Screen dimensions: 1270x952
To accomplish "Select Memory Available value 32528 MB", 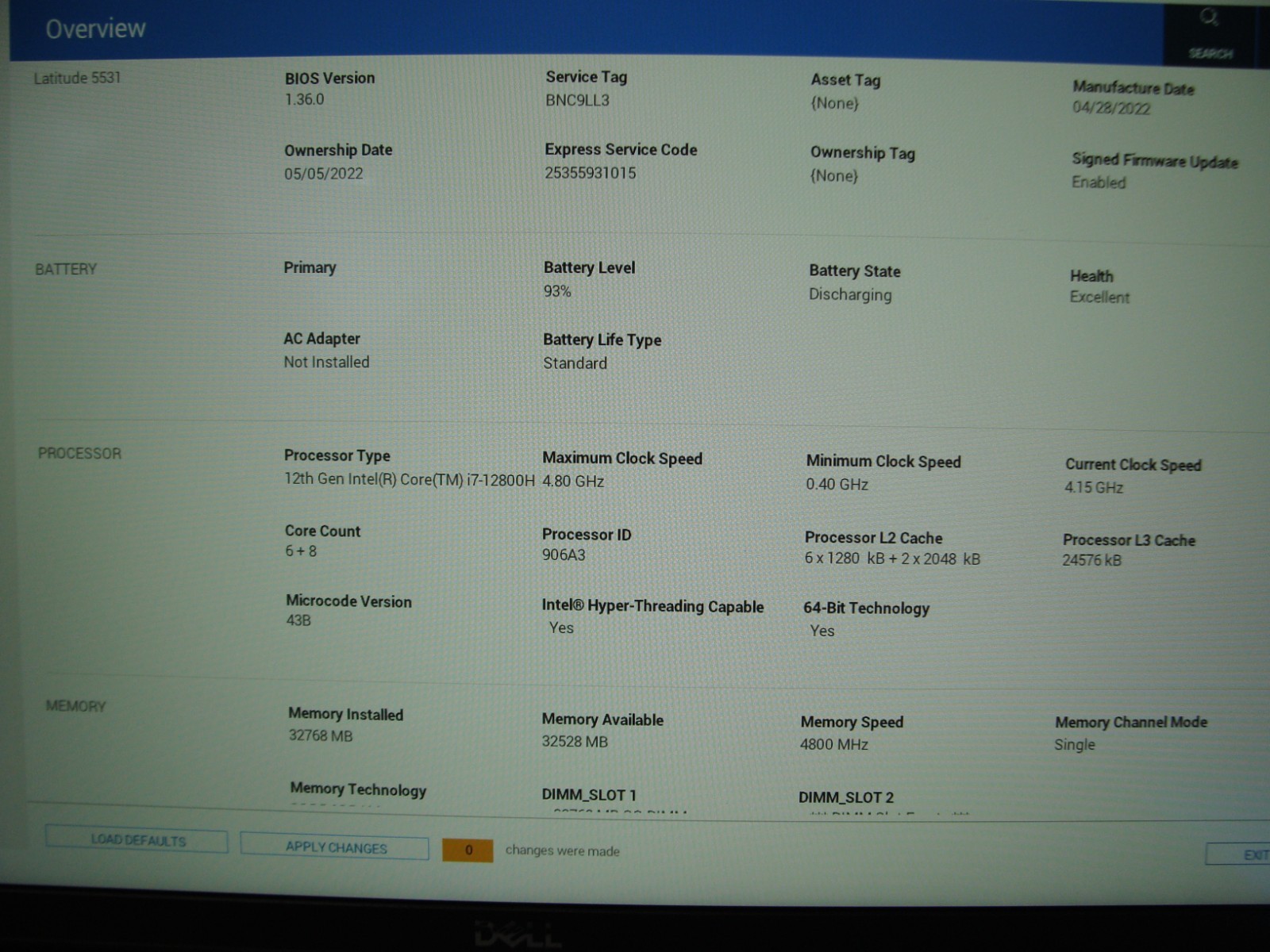I will tap(575, 742).
